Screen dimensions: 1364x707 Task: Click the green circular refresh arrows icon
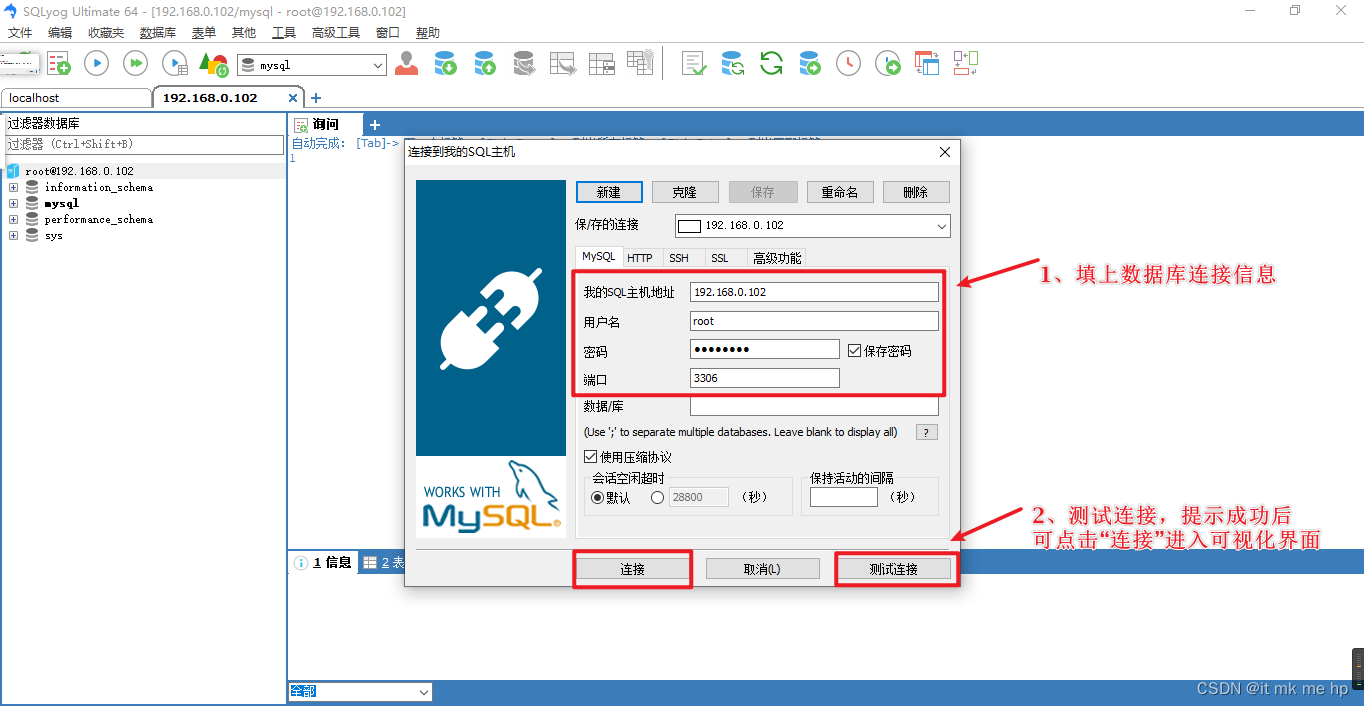[771, 64]
